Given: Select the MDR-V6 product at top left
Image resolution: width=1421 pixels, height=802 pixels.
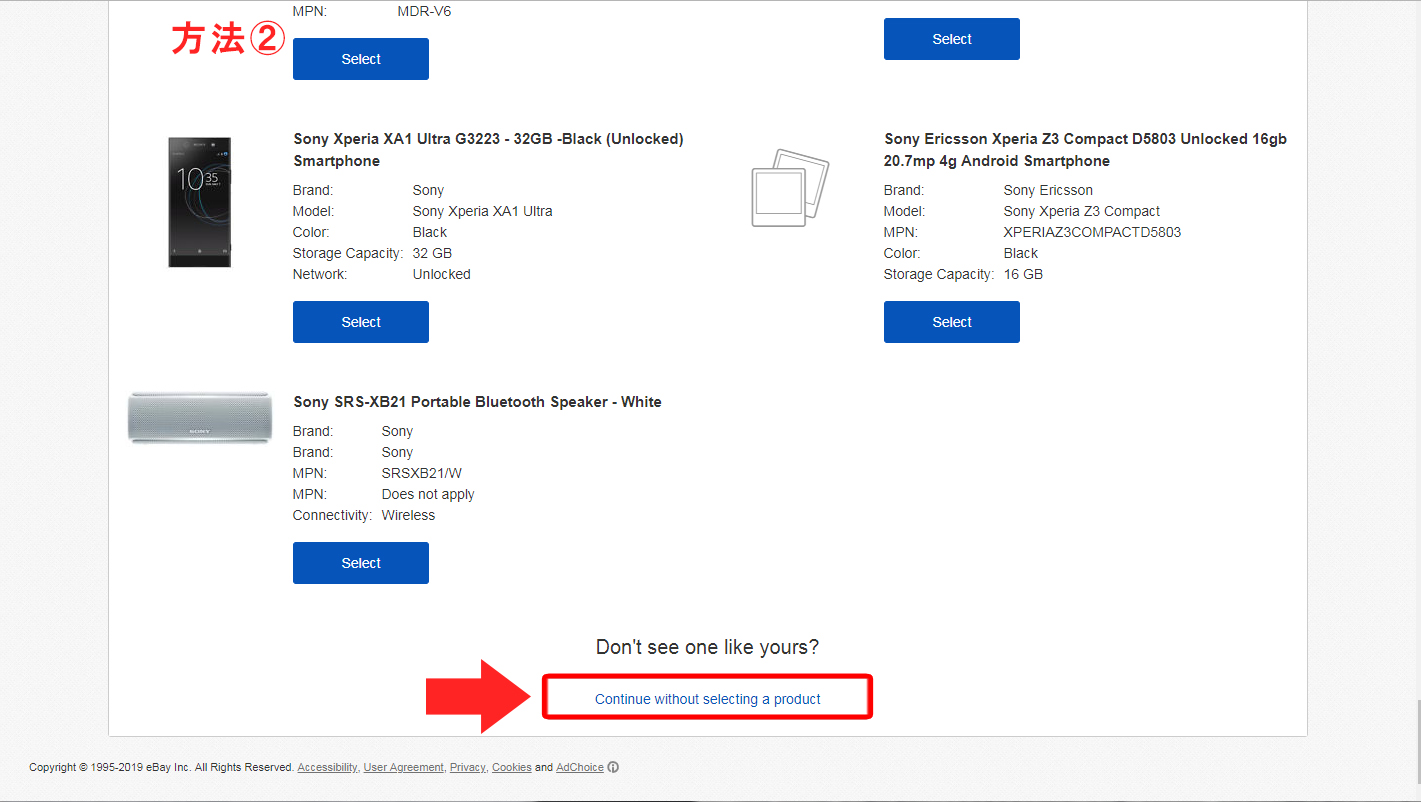Looking at the screenshot, I should click(360, 58).
